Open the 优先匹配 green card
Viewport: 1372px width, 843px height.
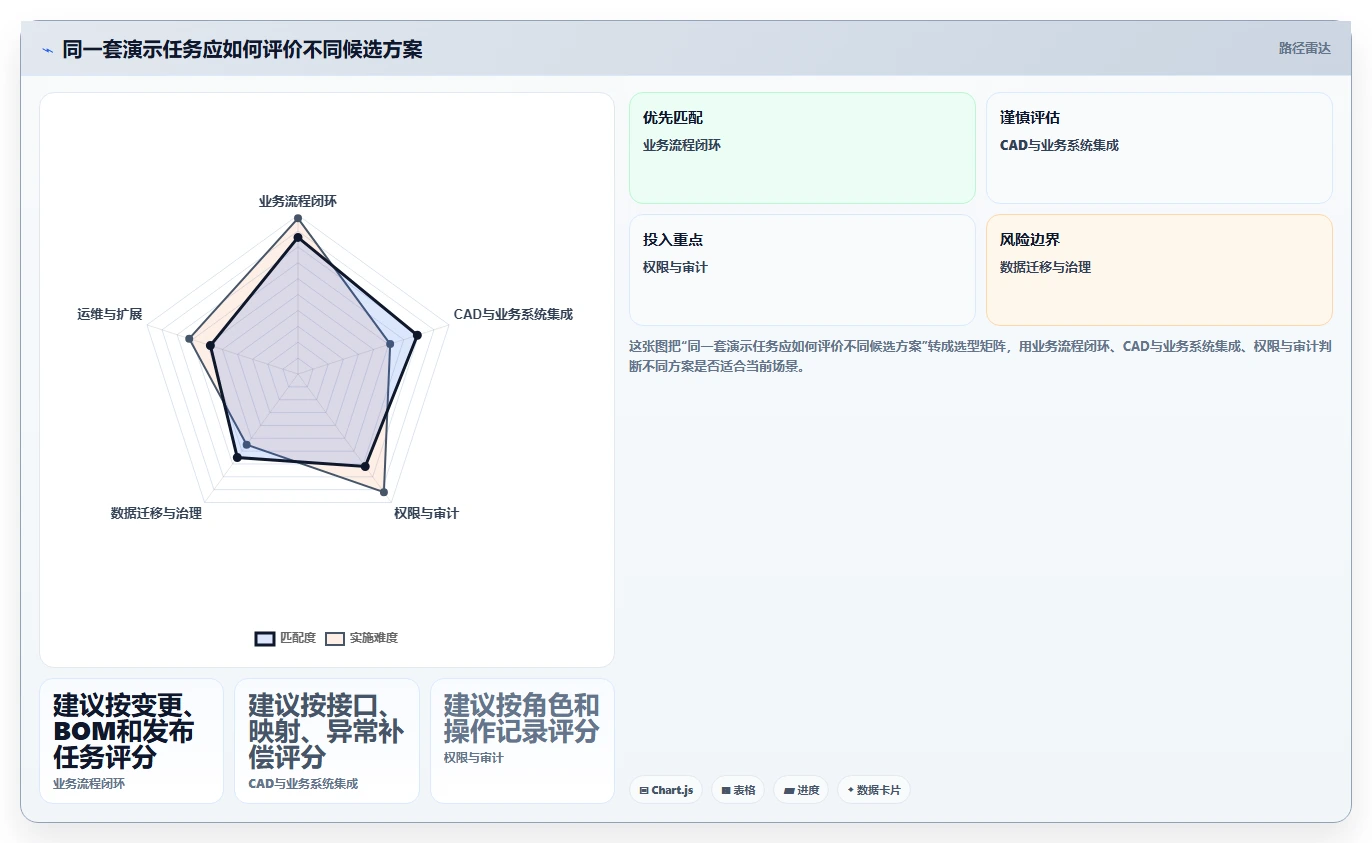pos(802,148)
